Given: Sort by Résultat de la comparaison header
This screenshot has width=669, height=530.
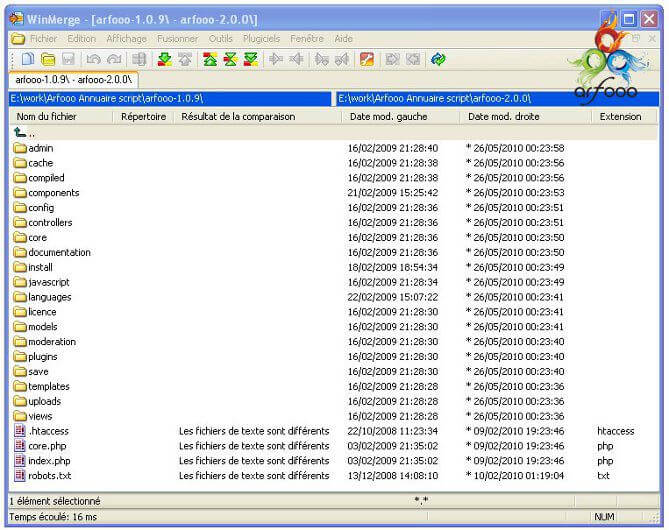Looking at the screenshot, I should point(257,116).
